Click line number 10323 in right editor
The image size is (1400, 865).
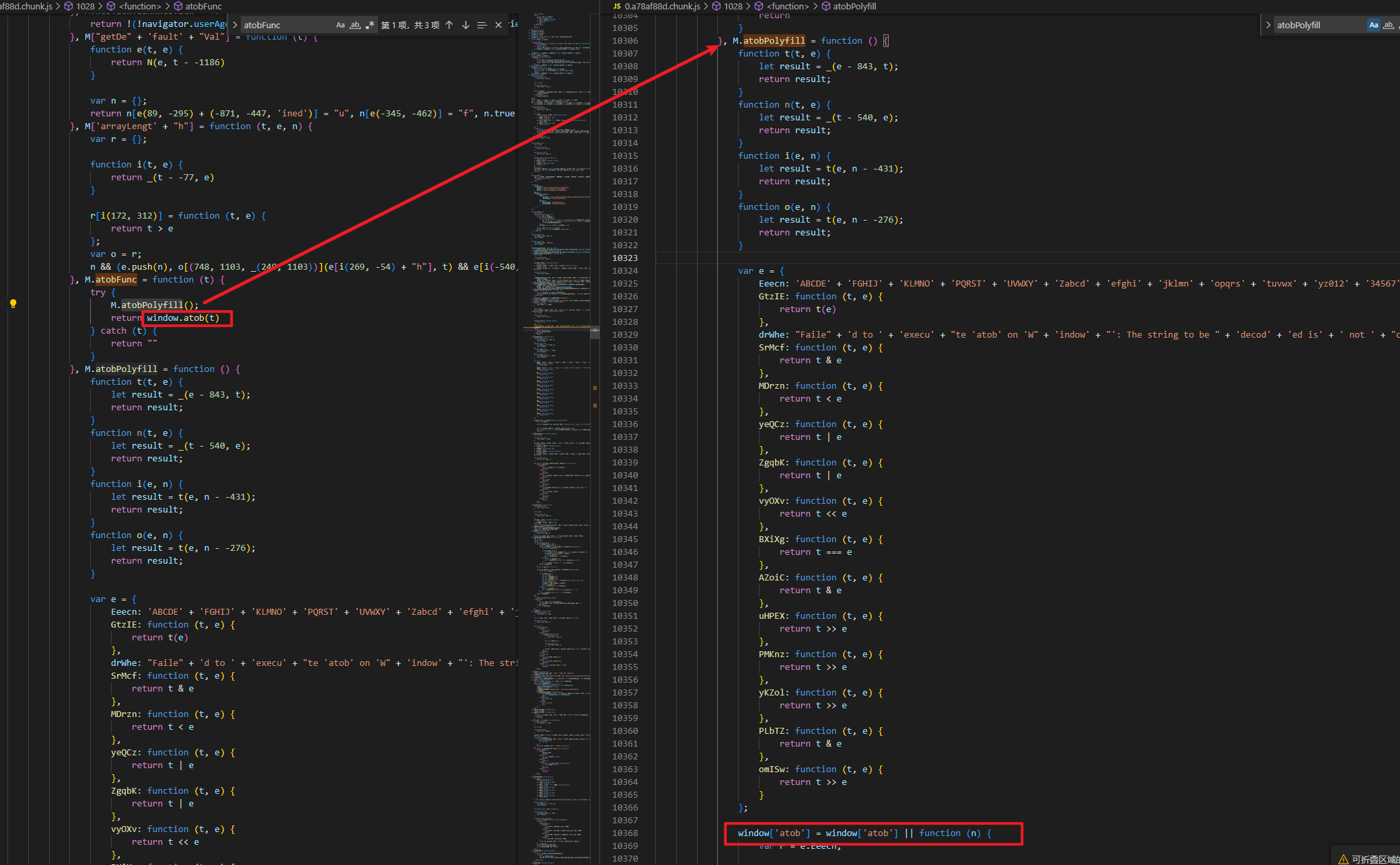pos(625,258)
